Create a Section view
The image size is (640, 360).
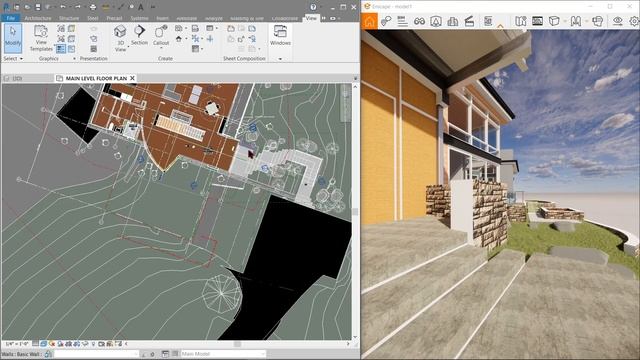coord(139,36)
